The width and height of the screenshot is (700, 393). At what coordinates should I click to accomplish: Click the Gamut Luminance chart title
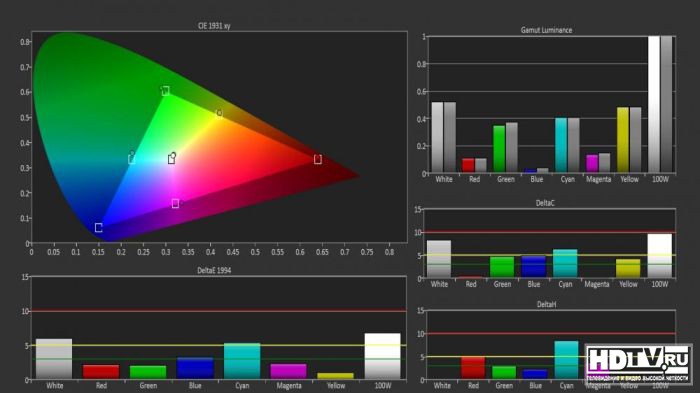546,30
